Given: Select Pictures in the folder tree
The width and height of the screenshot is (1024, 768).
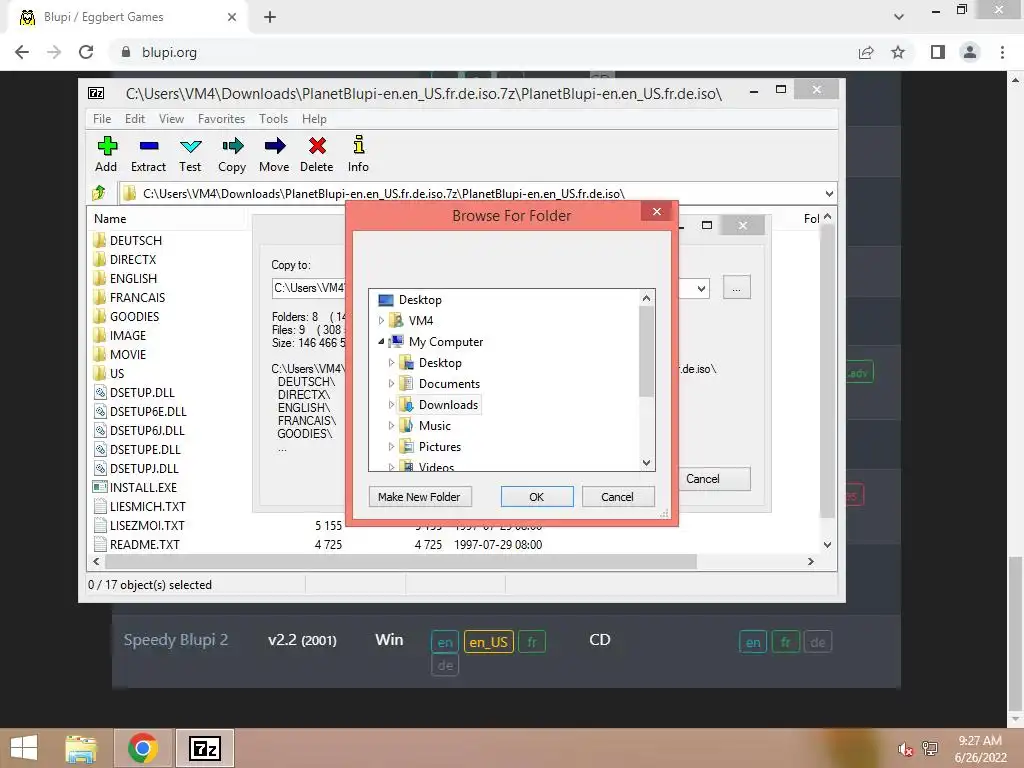Looking at the screenshot, I should click(x=440, y=447).
